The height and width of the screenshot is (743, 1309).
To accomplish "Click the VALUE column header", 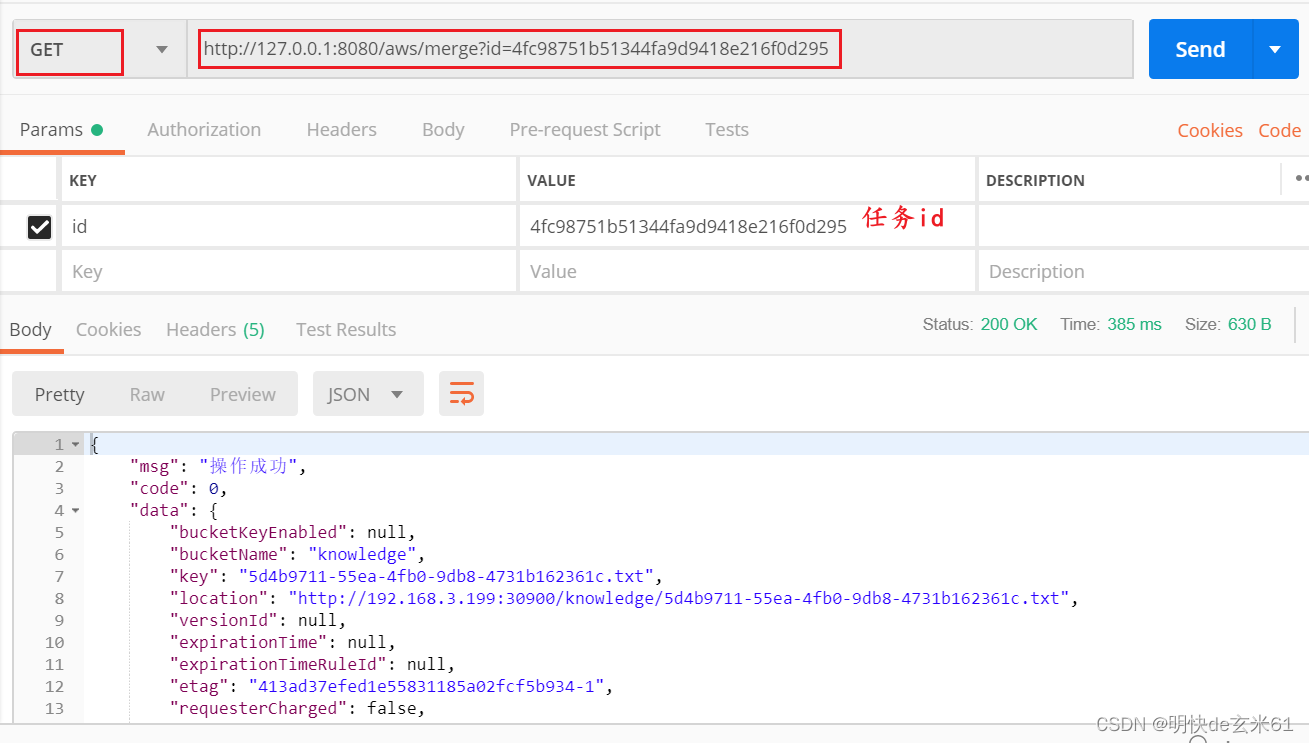I will (x=552, y=181).
